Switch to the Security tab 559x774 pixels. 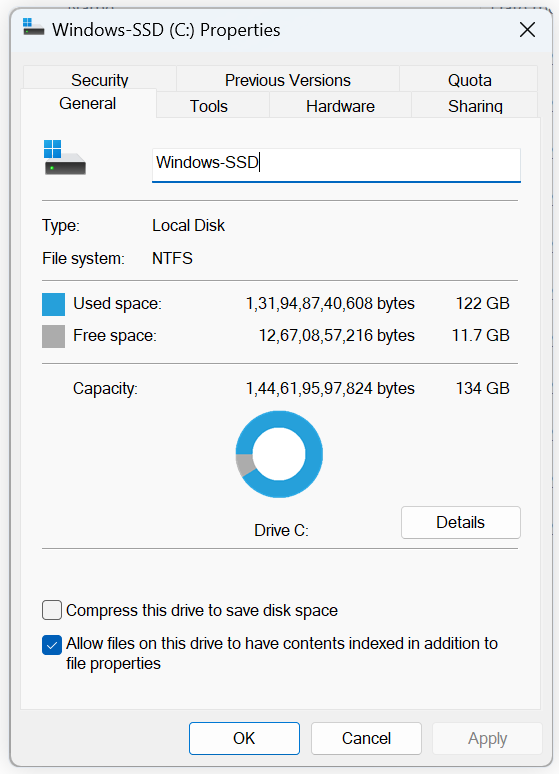(x=99, y=79)
